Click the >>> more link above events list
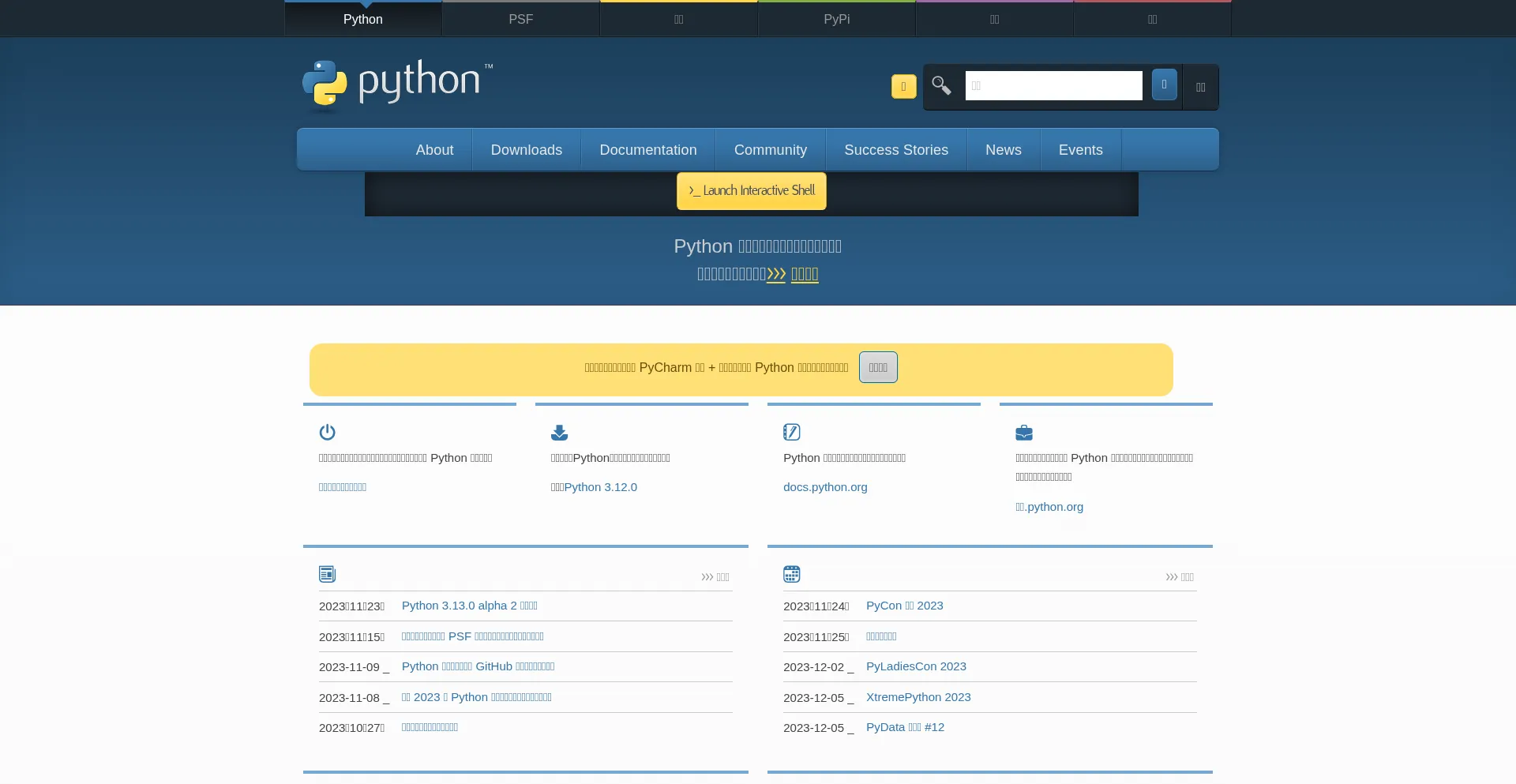Image resolution: width=1516 pixels, height=784 pixels. click(1180, 577)
